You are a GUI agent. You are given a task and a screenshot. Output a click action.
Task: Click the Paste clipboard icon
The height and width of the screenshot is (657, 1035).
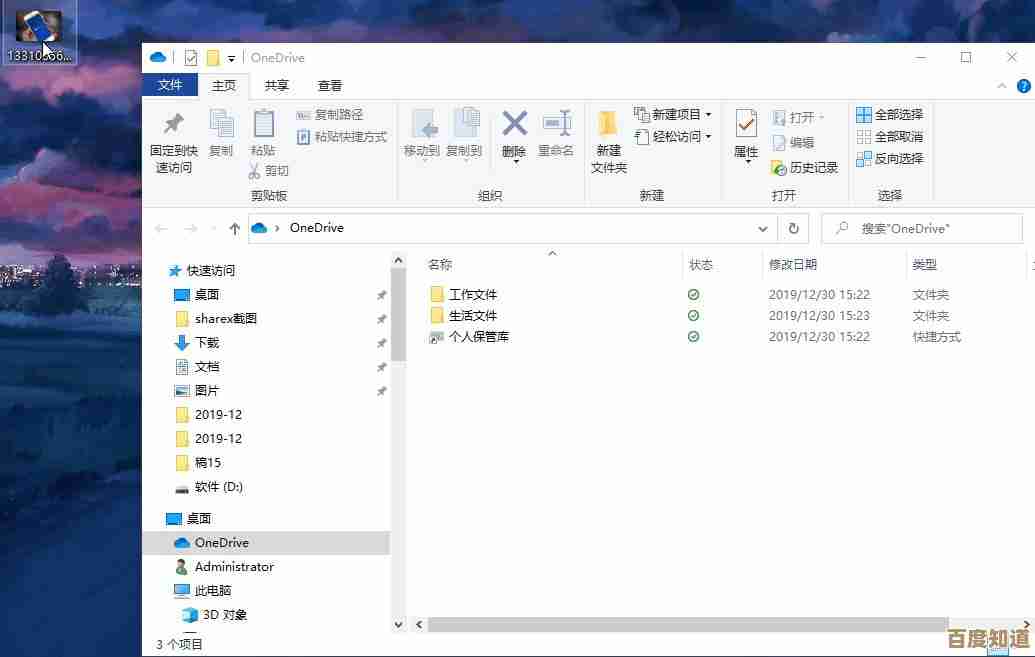pos(263,124)
